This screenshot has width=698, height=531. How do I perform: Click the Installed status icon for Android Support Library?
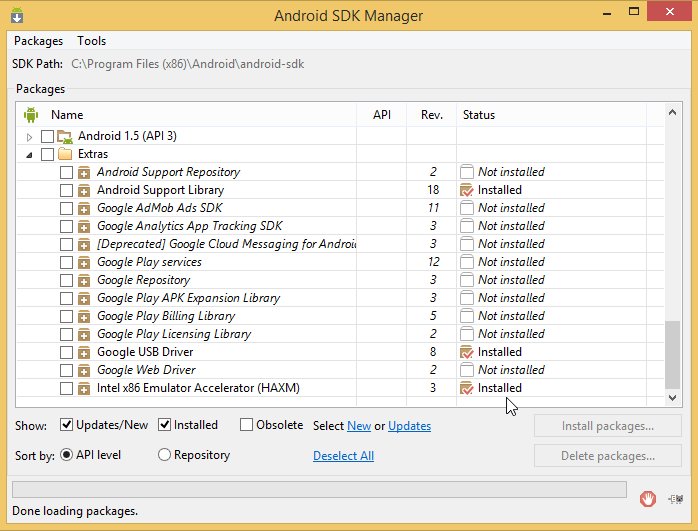(467, 190)
